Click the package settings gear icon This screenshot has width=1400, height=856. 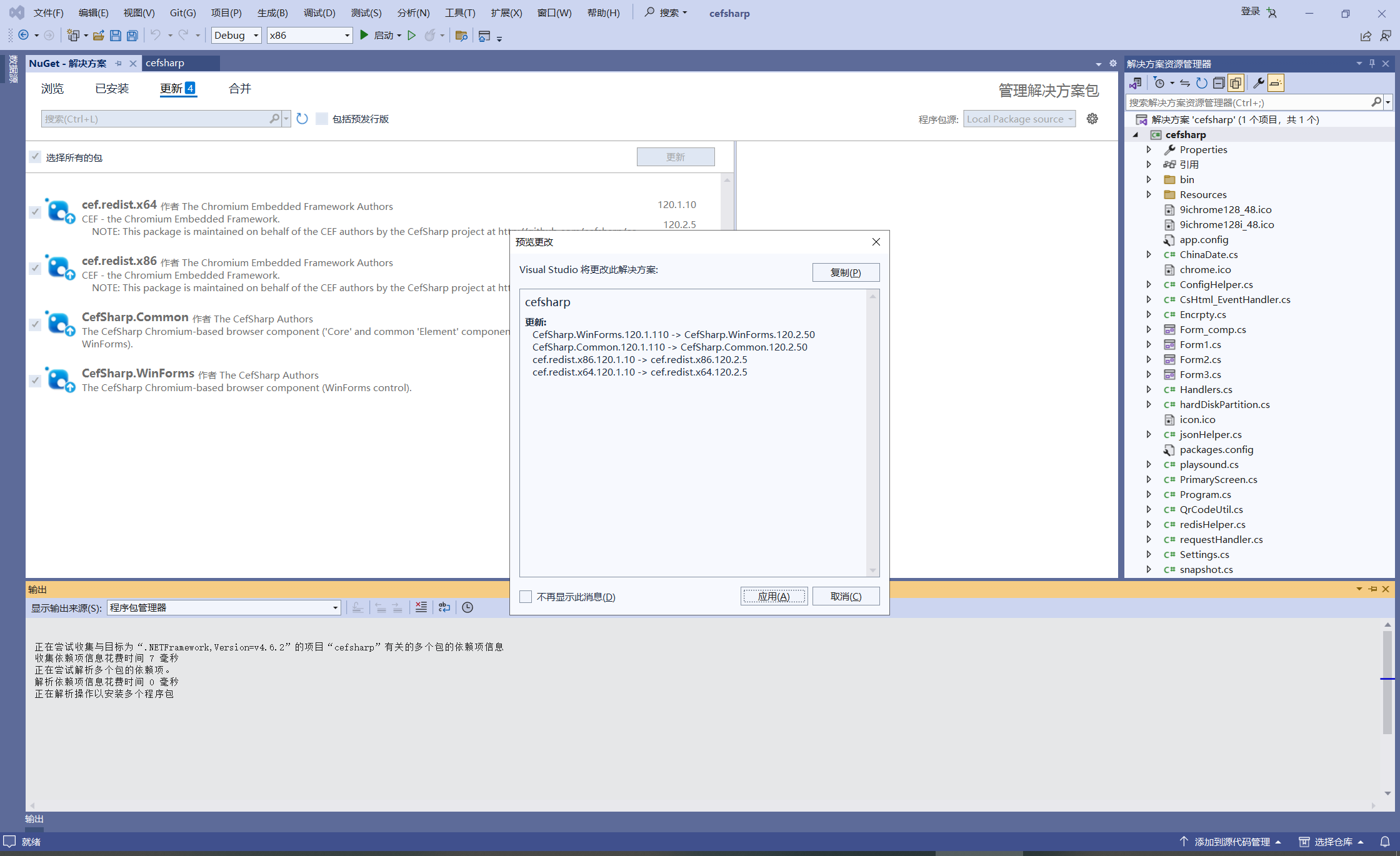pos(1092,119)
